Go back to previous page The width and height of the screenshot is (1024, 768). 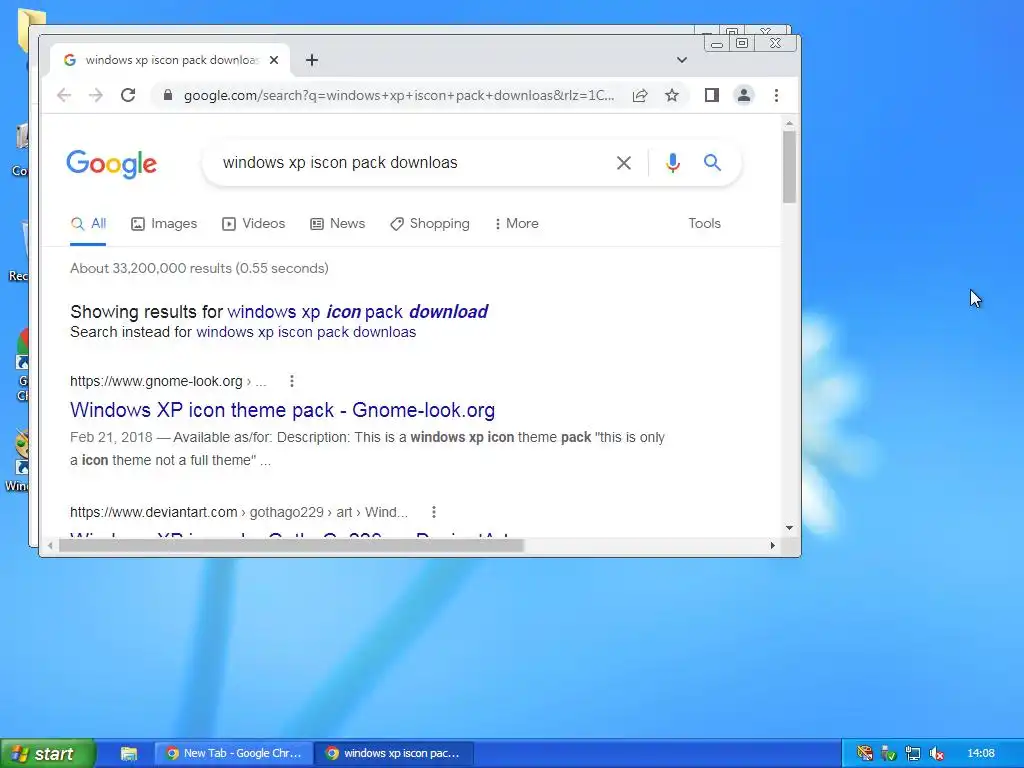click(x=64, y=95)
